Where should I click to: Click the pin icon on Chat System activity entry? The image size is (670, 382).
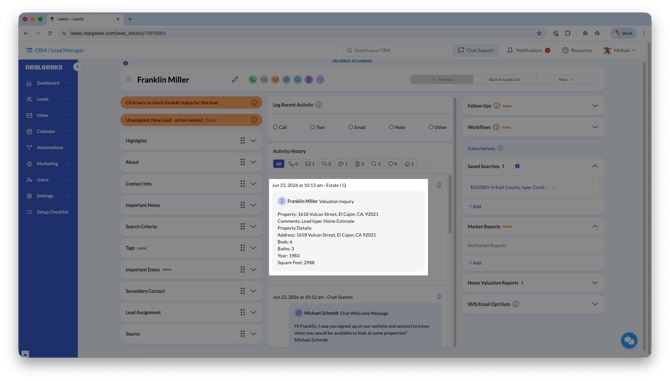tap(439, 297)
